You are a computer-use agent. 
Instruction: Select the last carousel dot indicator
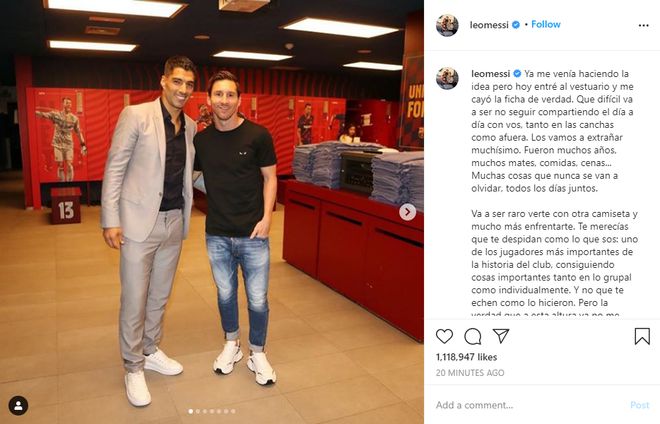pos(233,411)
